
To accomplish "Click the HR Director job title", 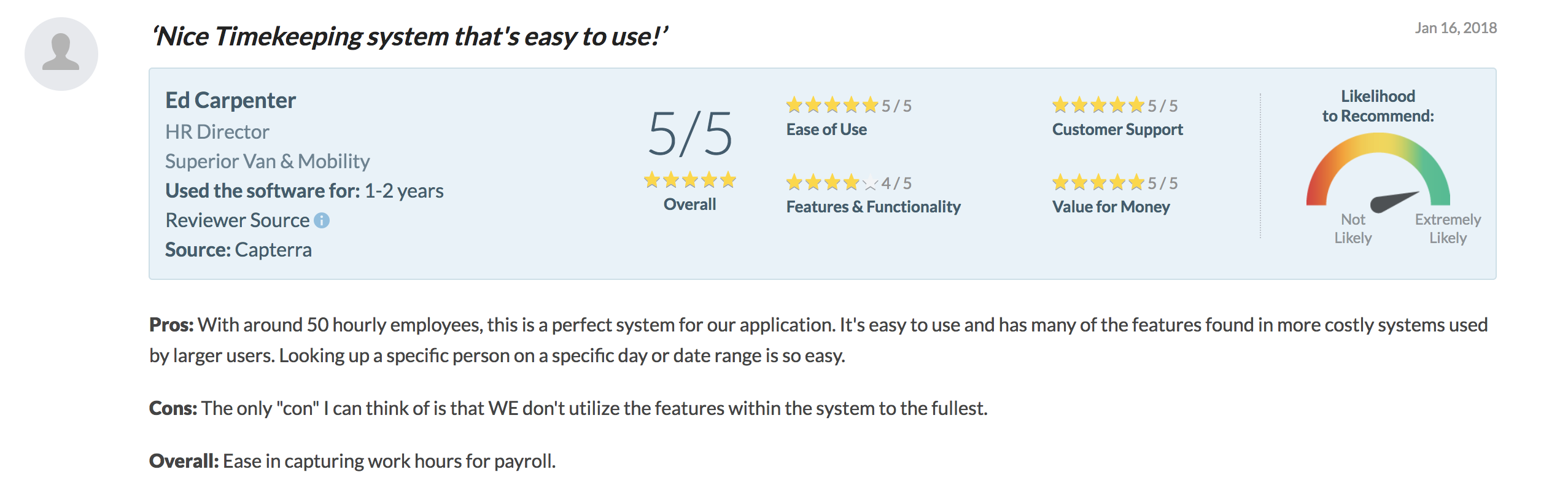I will [217, 131].
